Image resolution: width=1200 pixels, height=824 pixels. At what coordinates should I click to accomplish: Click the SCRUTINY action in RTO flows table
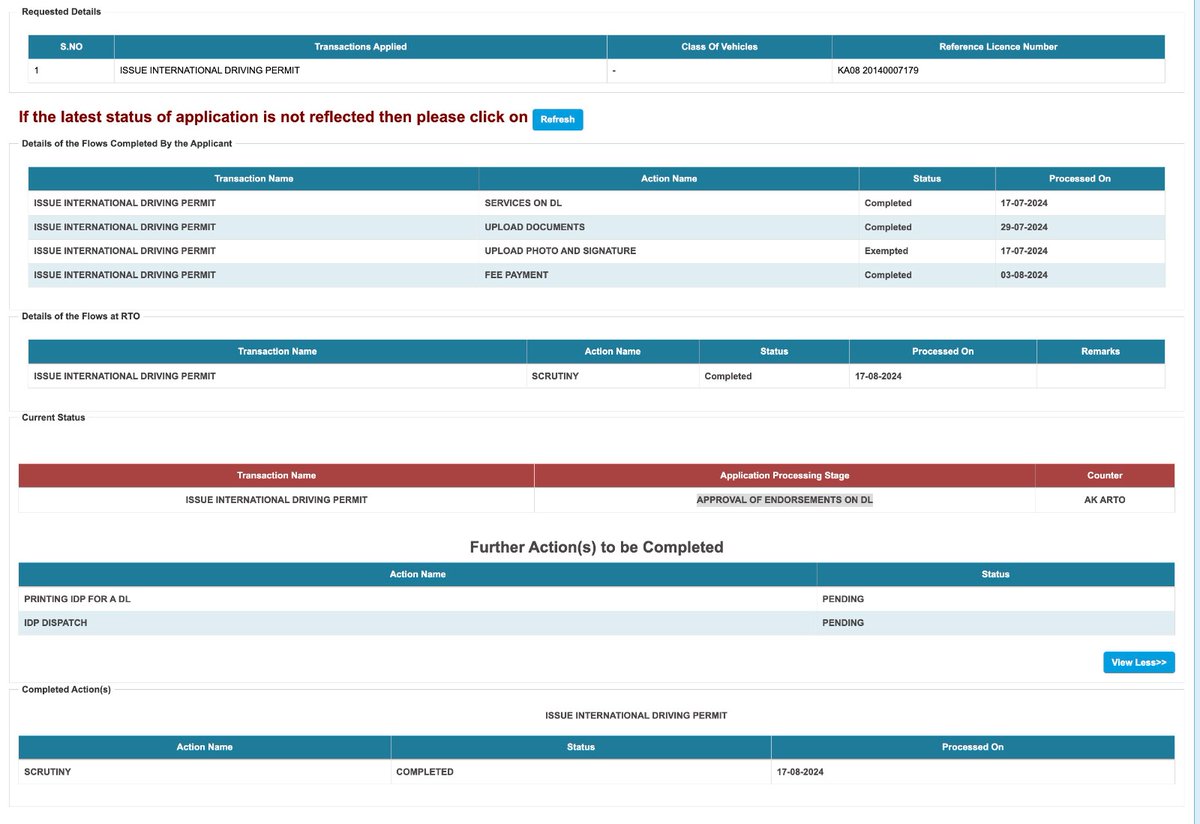(556, 376)
